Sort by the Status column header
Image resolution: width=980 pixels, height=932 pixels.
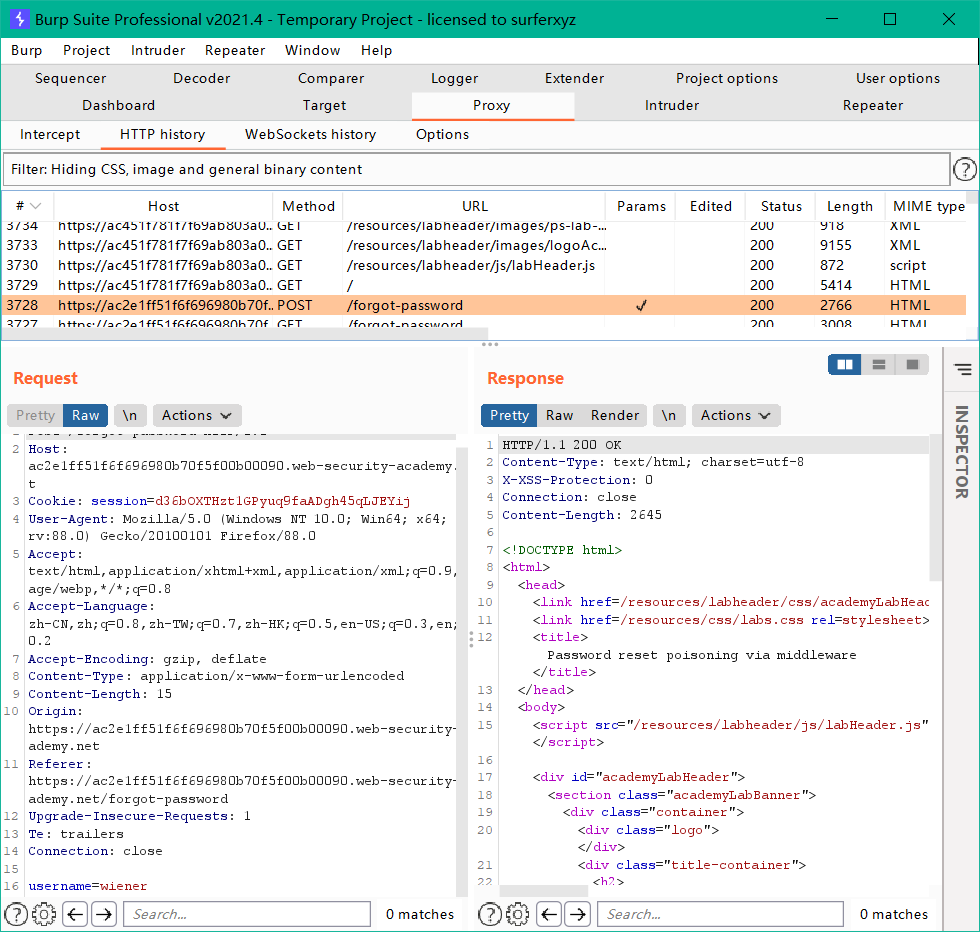coord(781,206)
